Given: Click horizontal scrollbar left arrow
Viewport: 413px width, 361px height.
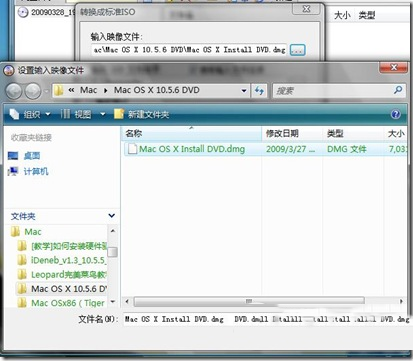Looking at the screenshot, I should [x=127, y=301].
